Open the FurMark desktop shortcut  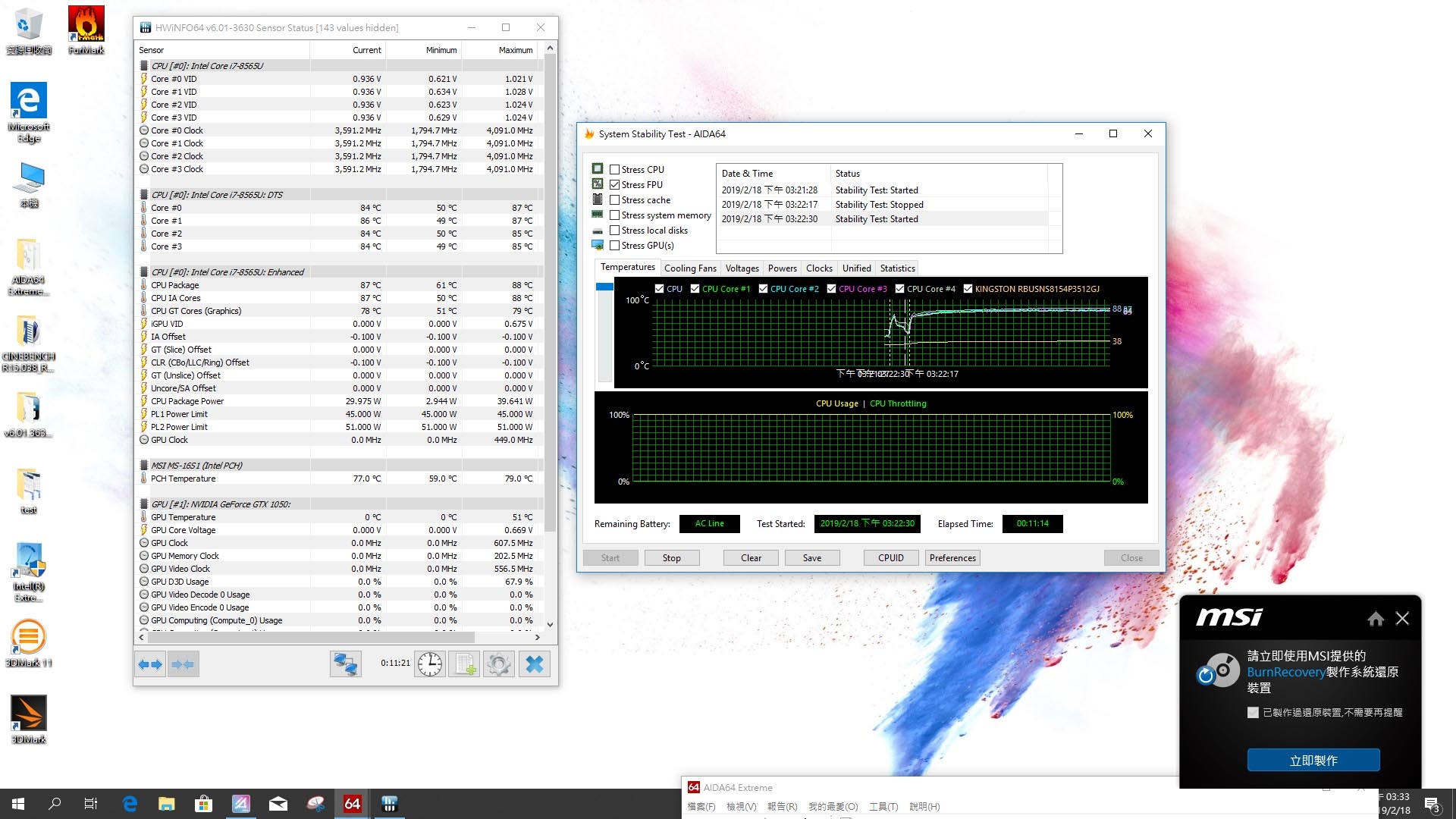[x=86, y=30]
